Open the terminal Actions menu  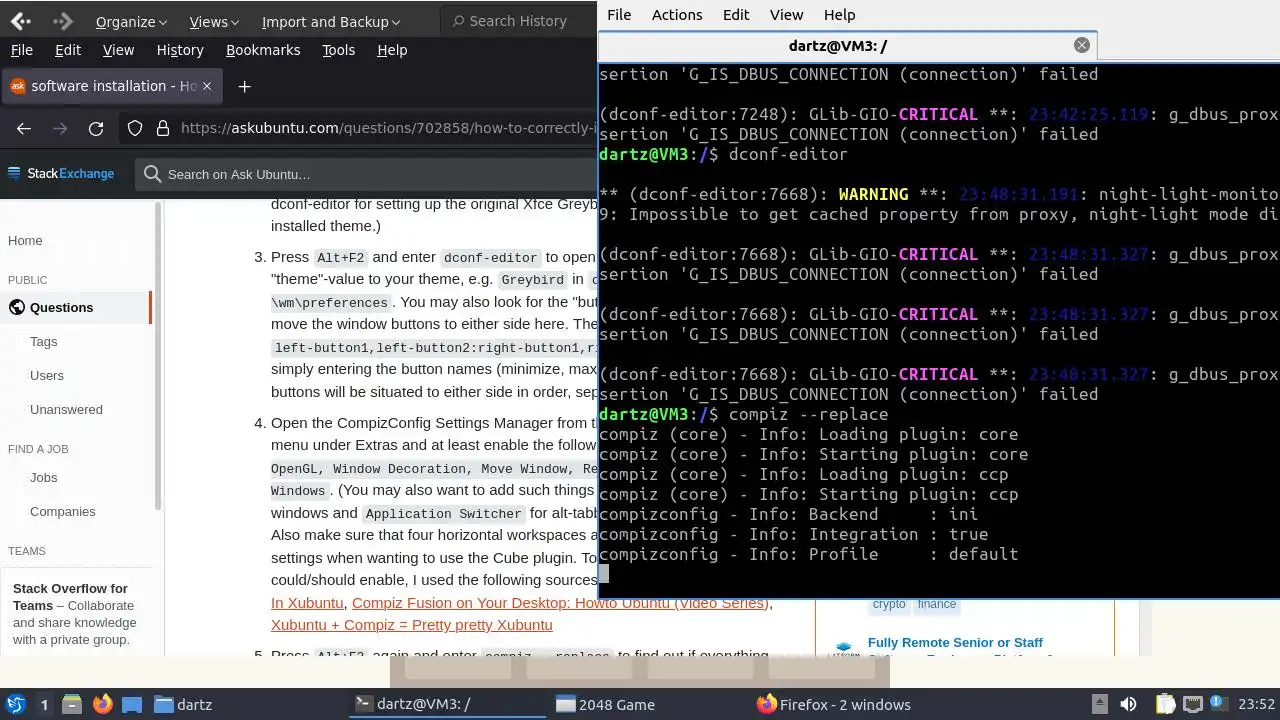[x=677, y=15]
